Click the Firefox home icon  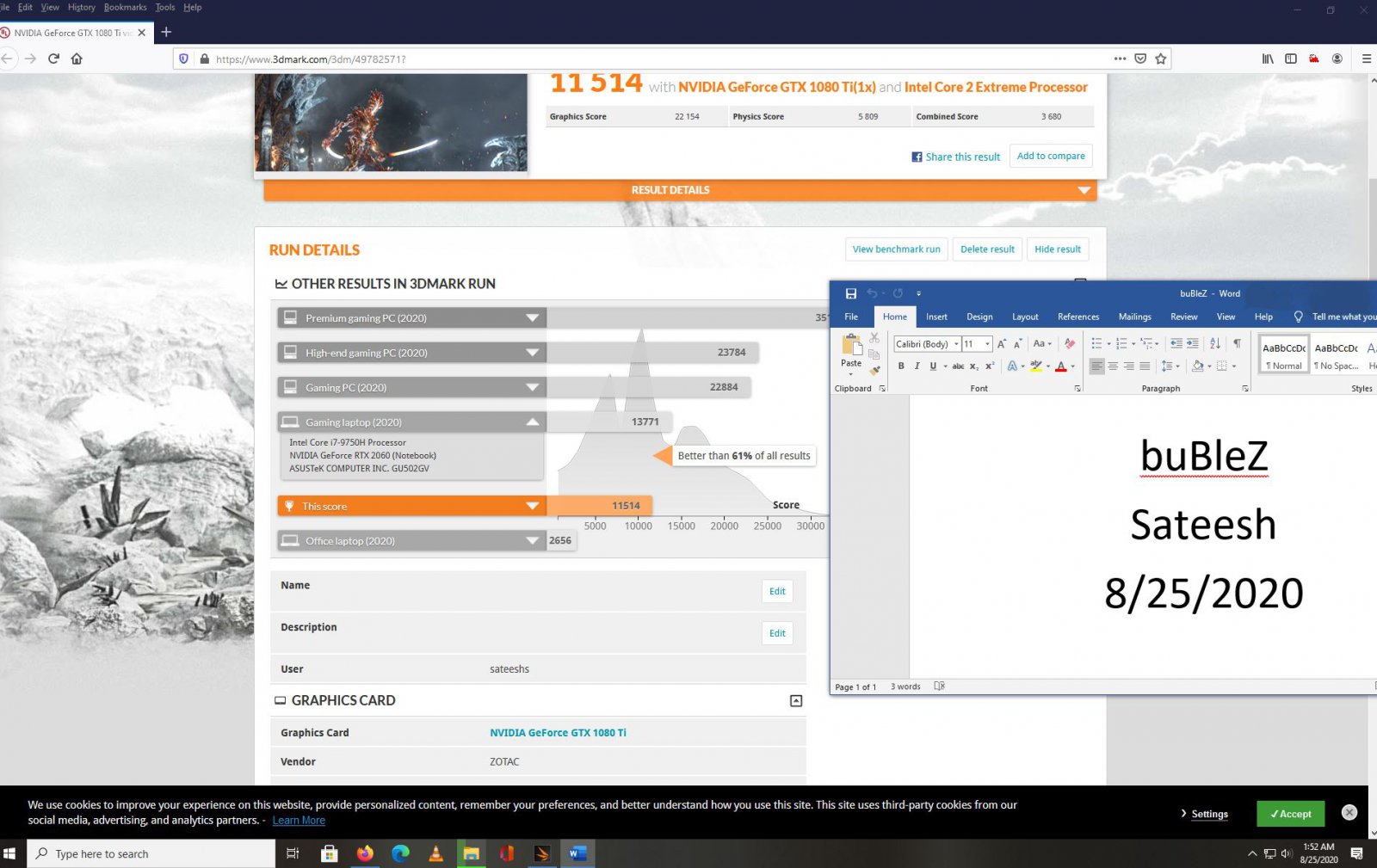tap(77, 58)
